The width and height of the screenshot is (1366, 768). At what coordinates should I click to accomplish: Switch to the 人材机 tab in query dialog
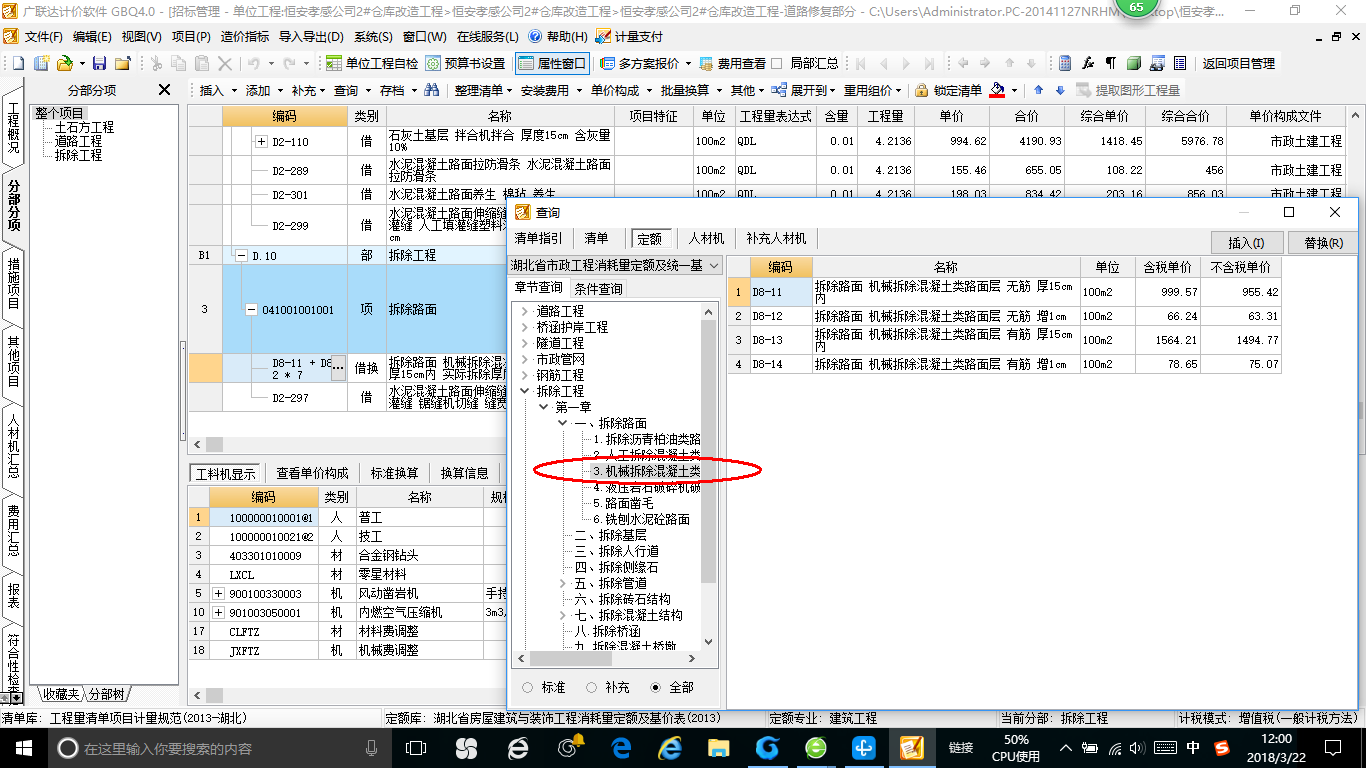point(706,239)
